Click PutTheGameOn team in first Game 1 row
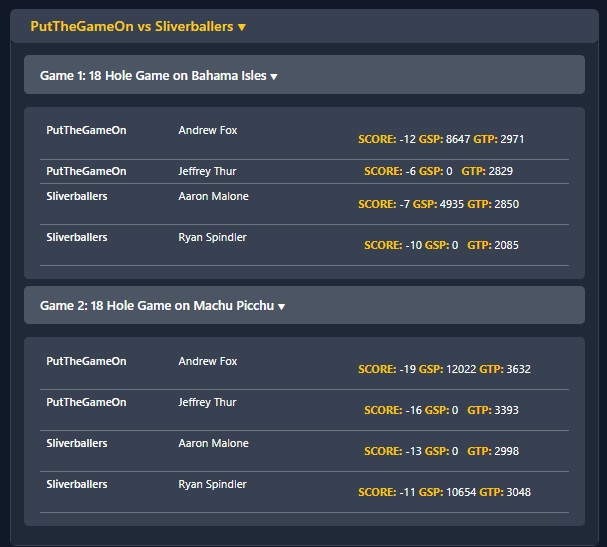Viewport: 607px width, 547px height. tap(86, 130)
